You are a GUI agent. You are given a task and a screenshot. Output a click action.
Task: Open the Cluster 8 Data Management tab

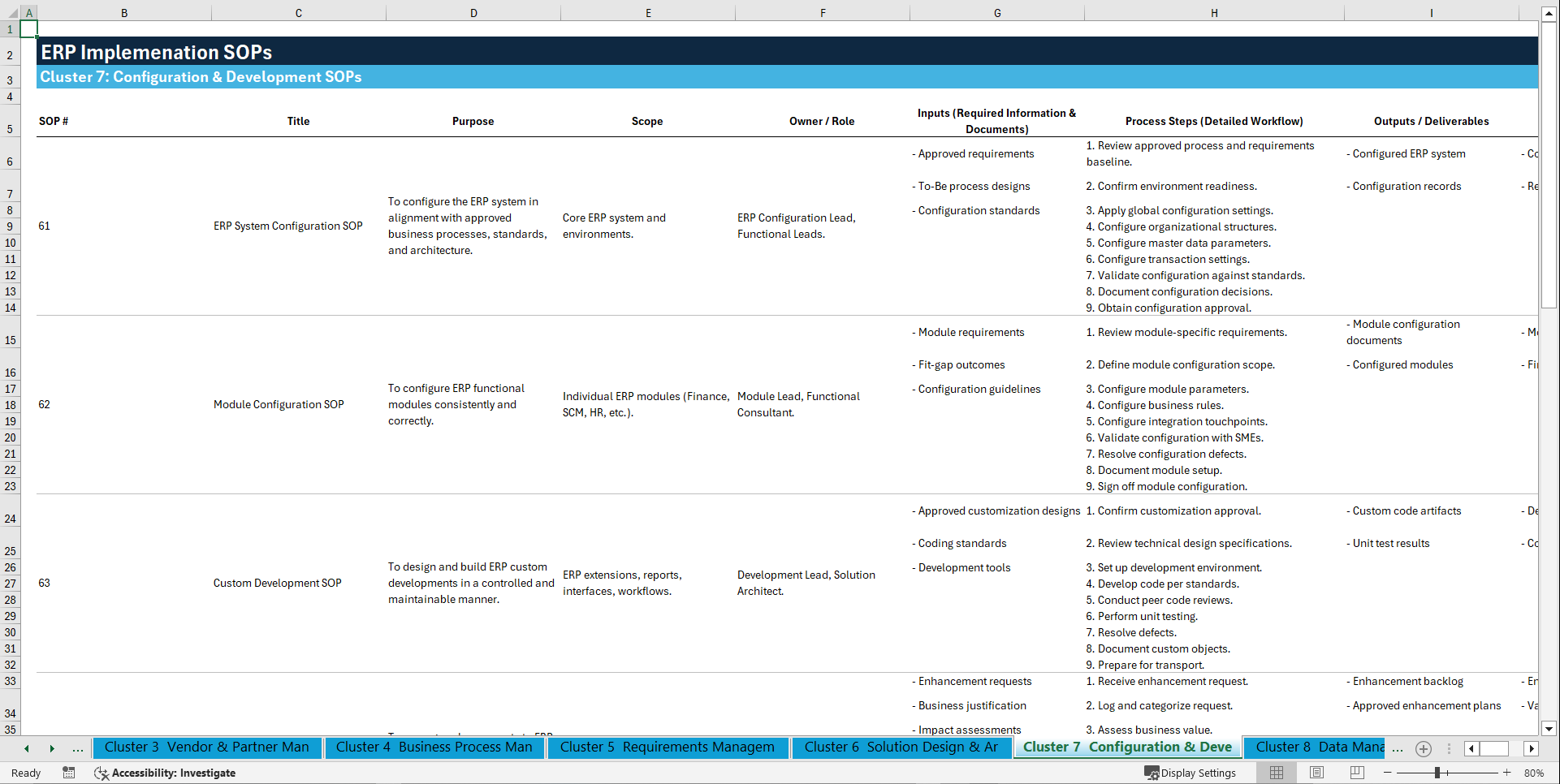1316,747
